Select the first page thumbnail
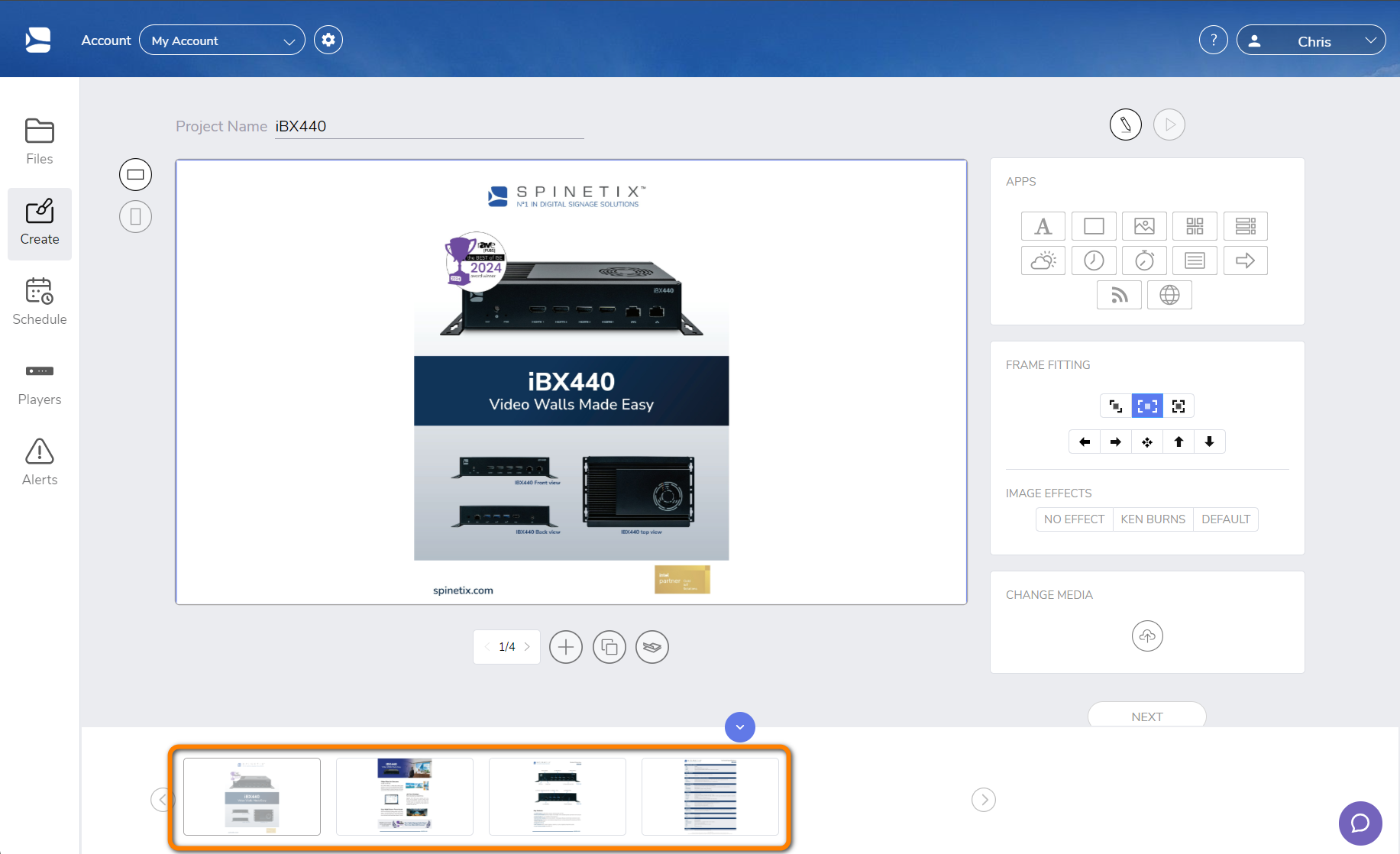The height and width of the screenshot is (854, 1400). [x=252, y=797]
